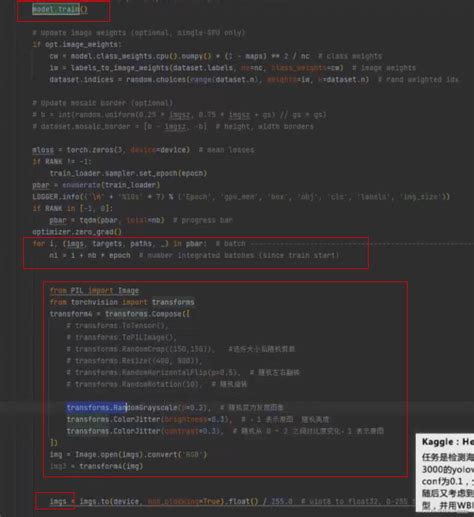Click the LOGGER.info statement
The image size is (474, 517).
241,197
